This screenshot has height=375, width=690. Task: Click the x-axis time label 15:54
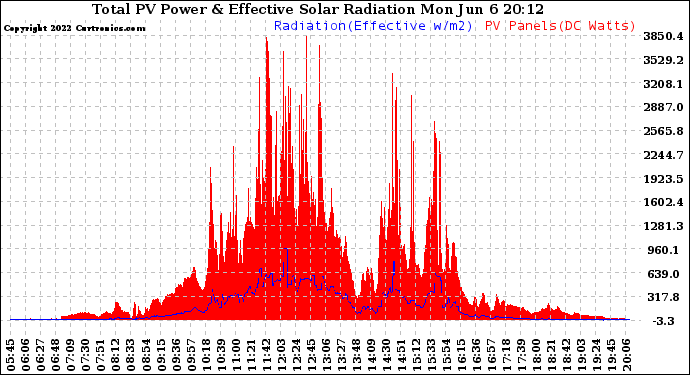(x=446, y=355)
